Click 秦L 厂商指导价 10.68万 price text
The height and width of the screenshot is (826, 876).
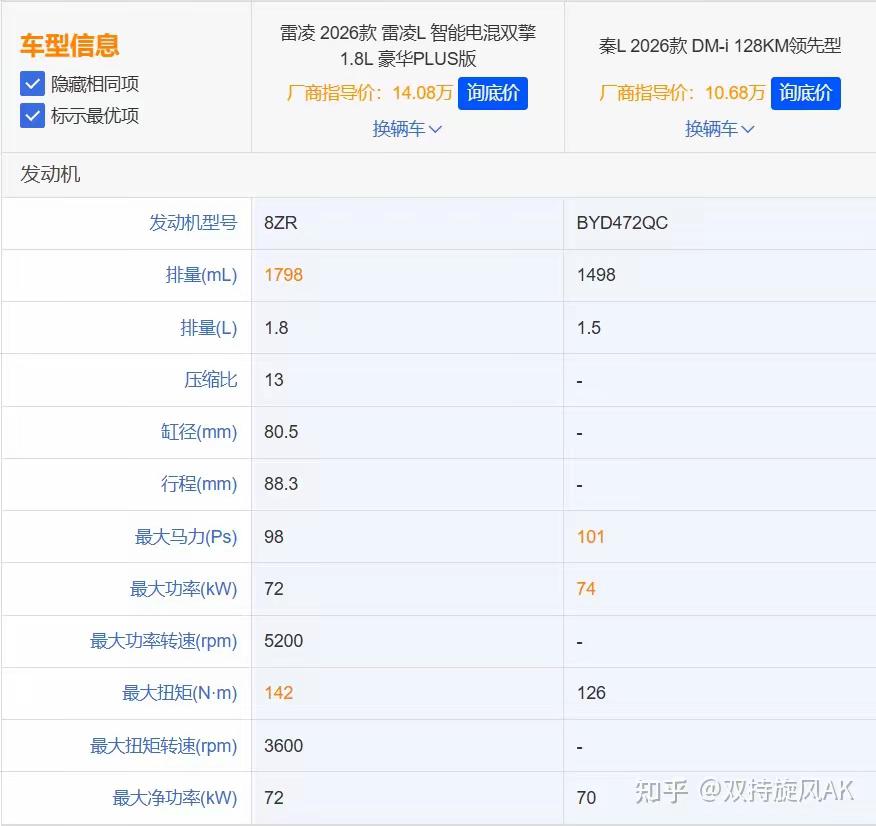[682, 93]
